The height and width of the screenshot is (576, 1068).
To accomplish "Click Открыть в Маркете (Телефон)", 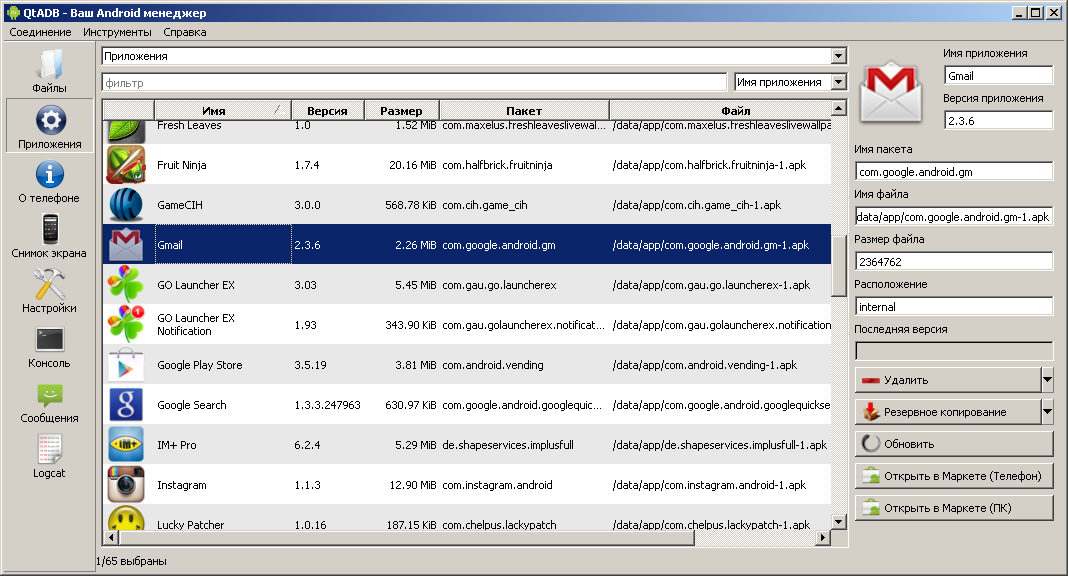I will (x=954, y=476).
